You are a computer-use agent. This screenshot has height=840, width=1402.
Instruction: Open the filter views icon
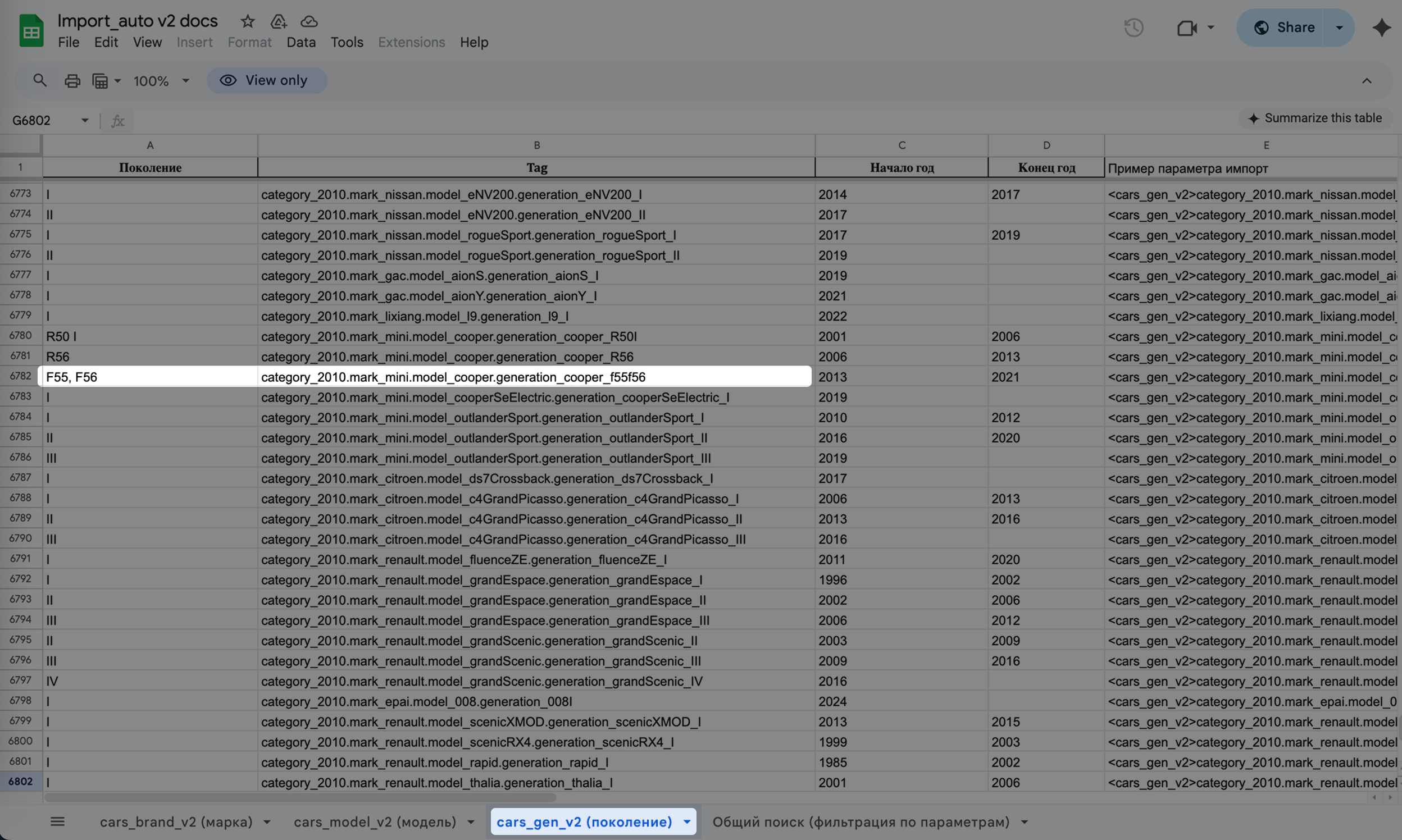click(100, 80)
